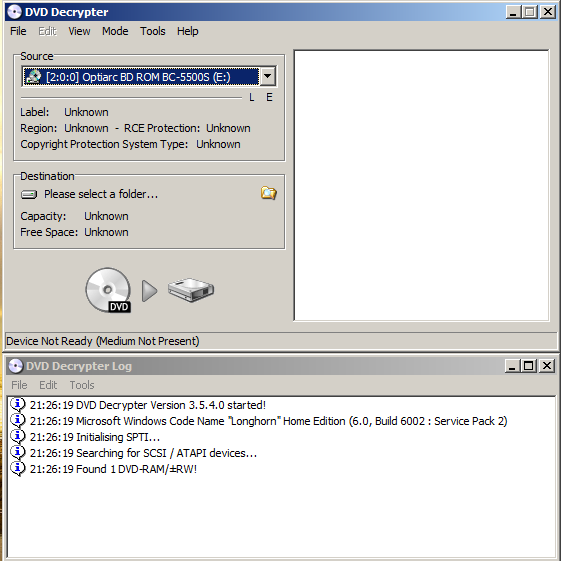Viewport: 561px width, 561px height.
Task: Open the Edit menu in the Log window
Action: point(48,385)
